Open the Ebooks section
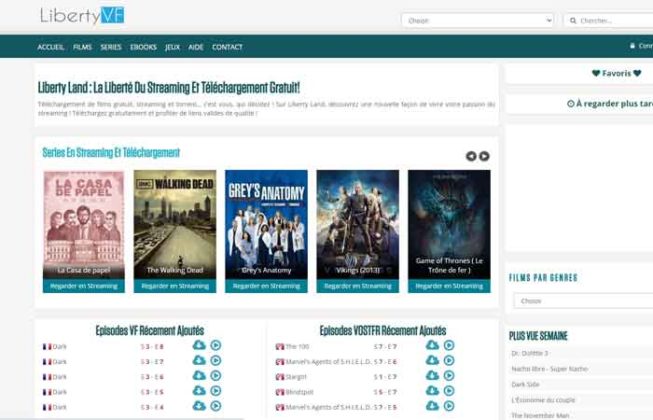The height and width of the screenshot is (420, 653). coord(143,47)
